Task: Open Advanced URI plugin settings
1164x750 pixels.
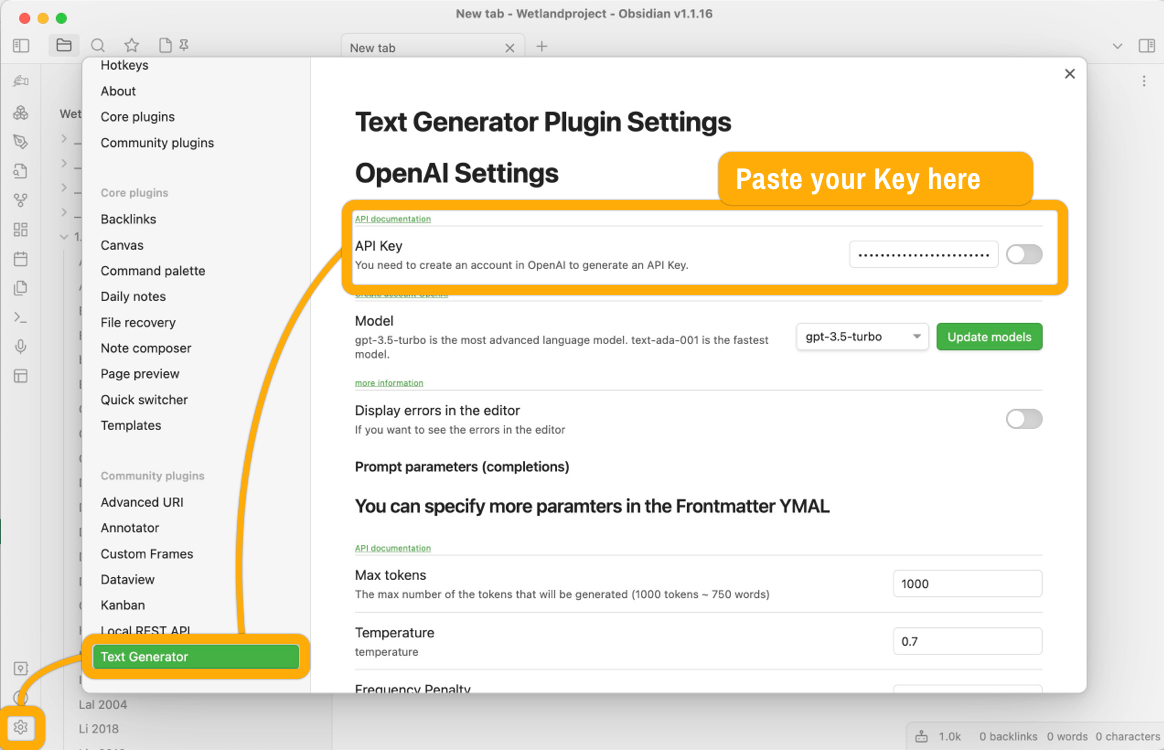Action: 142,502
